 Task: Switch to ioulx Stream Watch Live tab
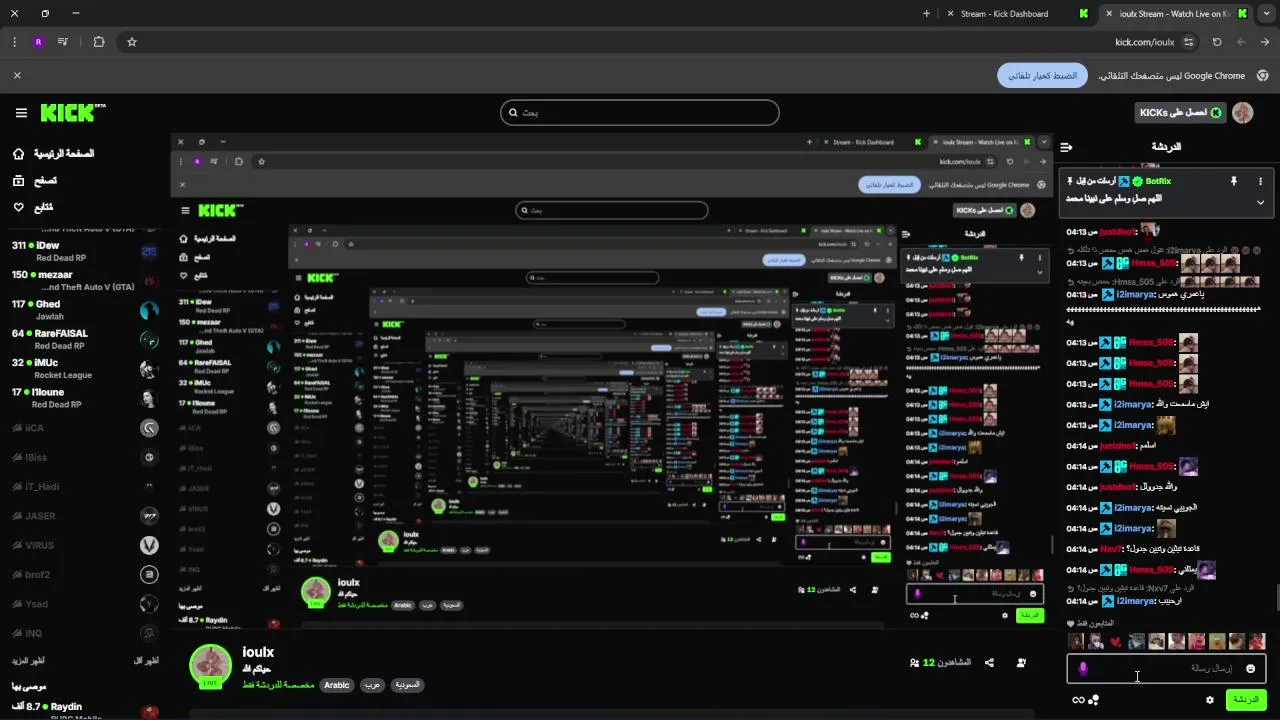click(1174, 14)
